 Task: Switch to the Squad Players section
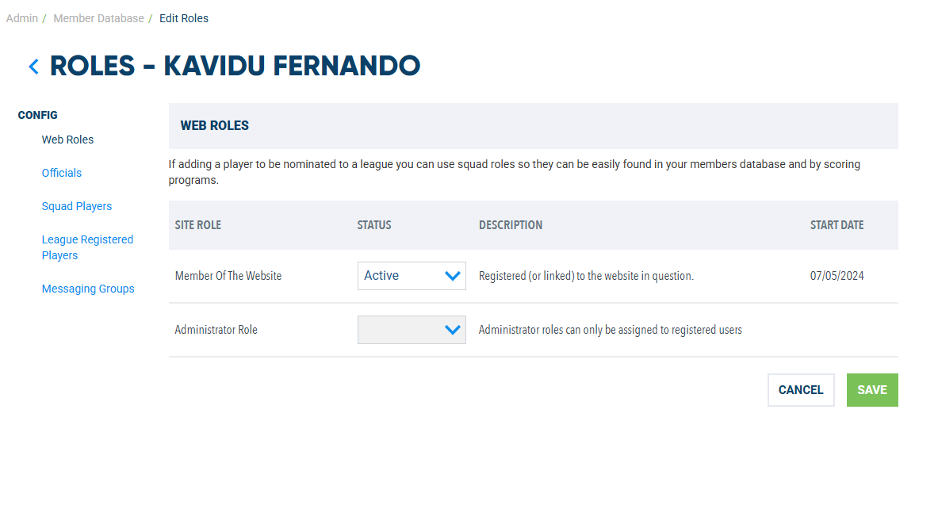coord(77,206)
